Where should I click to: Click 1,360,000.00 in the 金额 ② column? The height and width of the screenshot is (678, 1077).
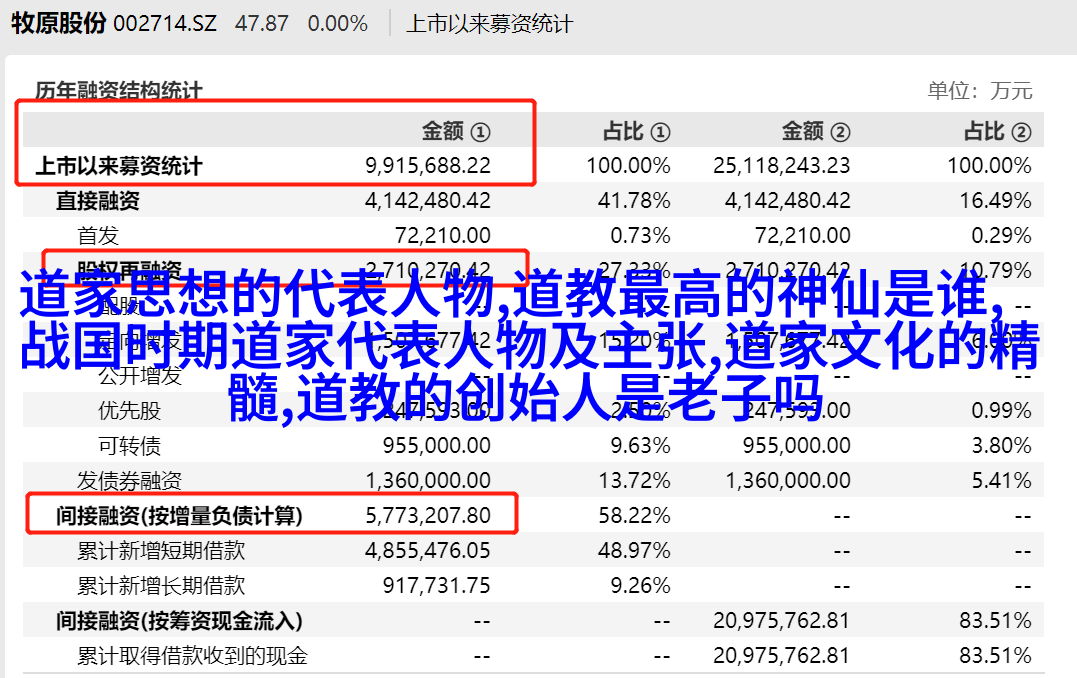point(788,481)
